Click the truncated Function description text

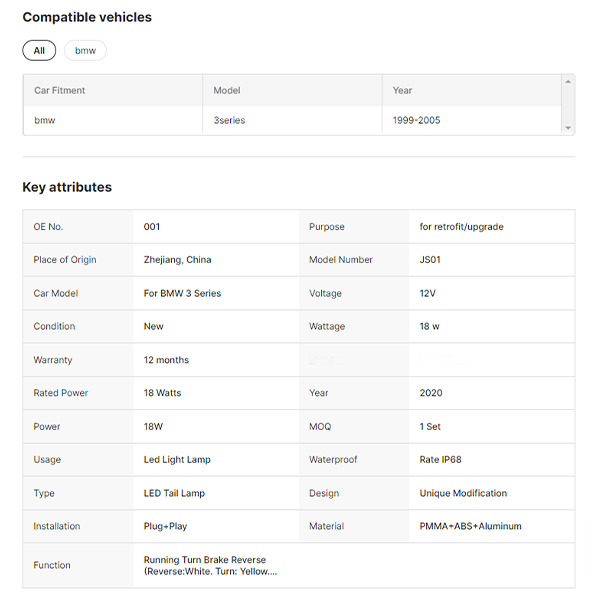(x=210, y=566)
